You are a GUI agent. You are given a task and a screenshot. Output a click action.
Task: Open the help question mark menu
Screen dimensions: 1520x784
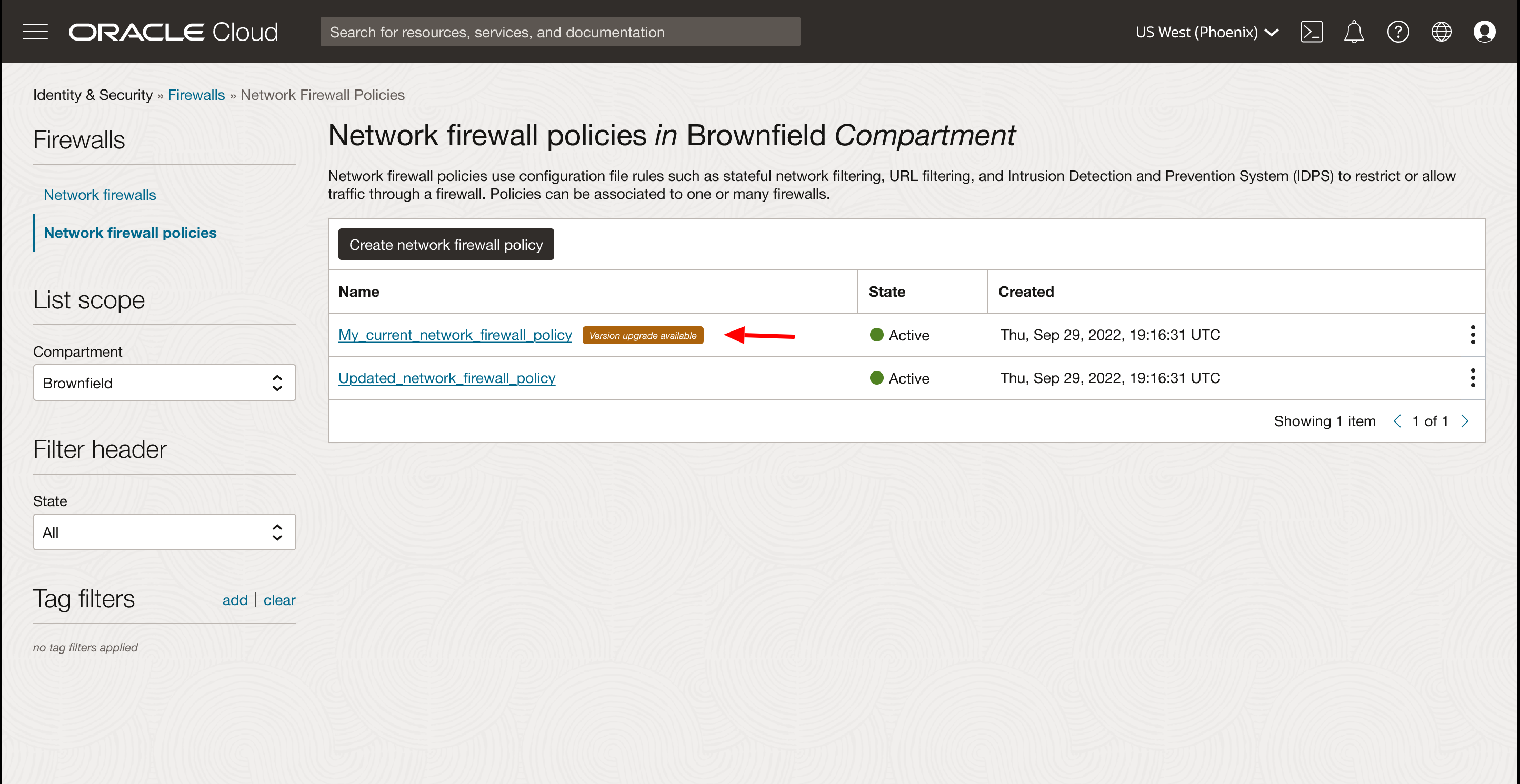(1398, 32)
